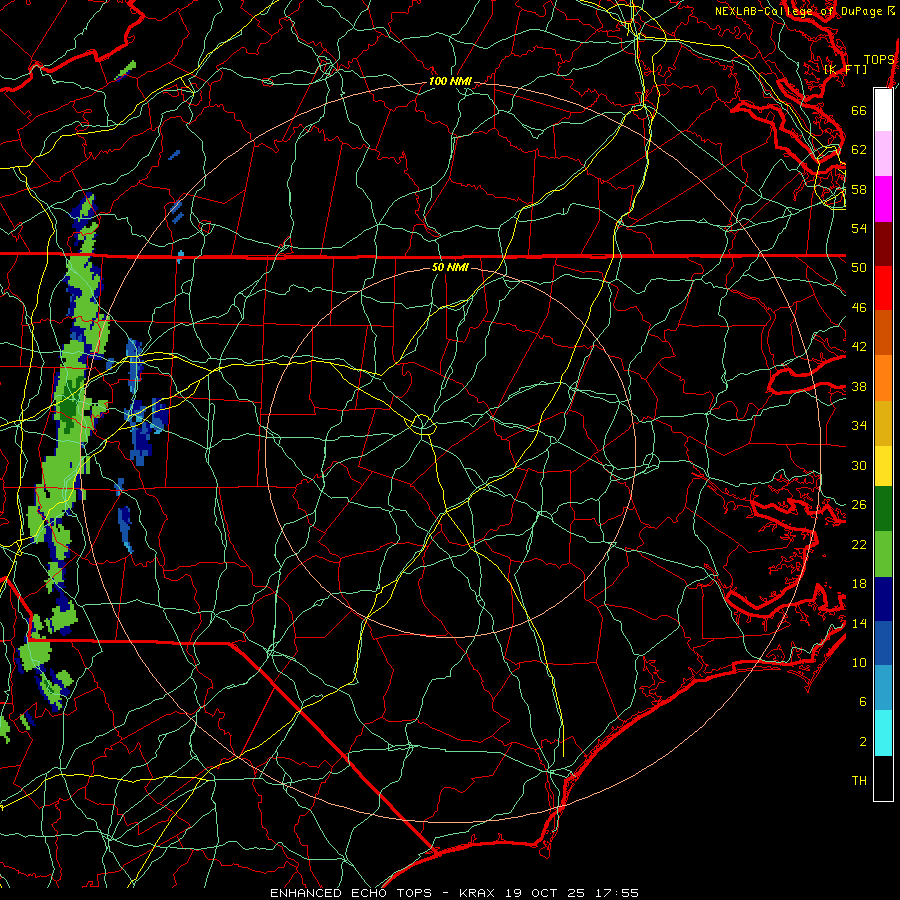Click the medium blue legend swatch
This screenshot has height=900, width=900.
883,643
